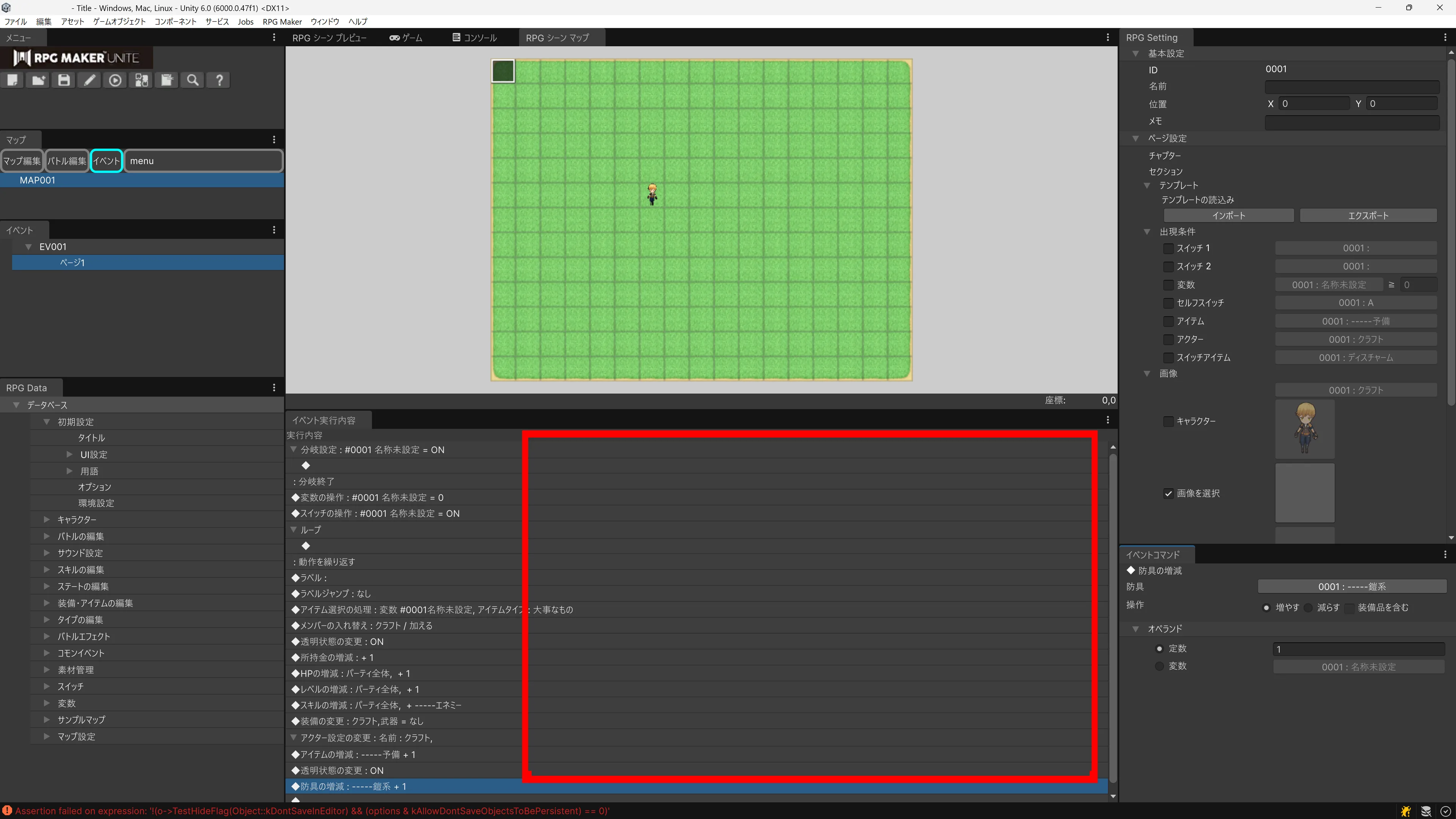
Task: Expand the キャラクター database tree item
Action: [47, 519]
